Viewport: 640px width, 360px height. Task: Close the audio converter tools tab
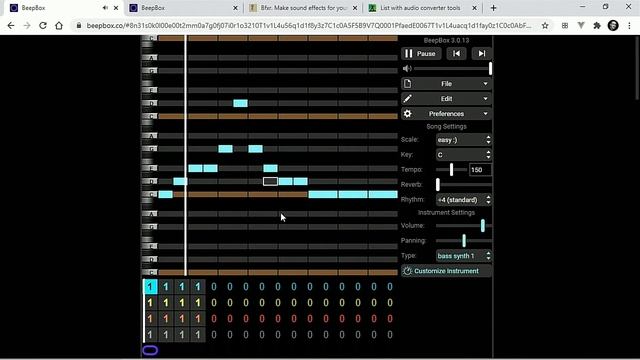pyautogui.click(x=474, y=8)
